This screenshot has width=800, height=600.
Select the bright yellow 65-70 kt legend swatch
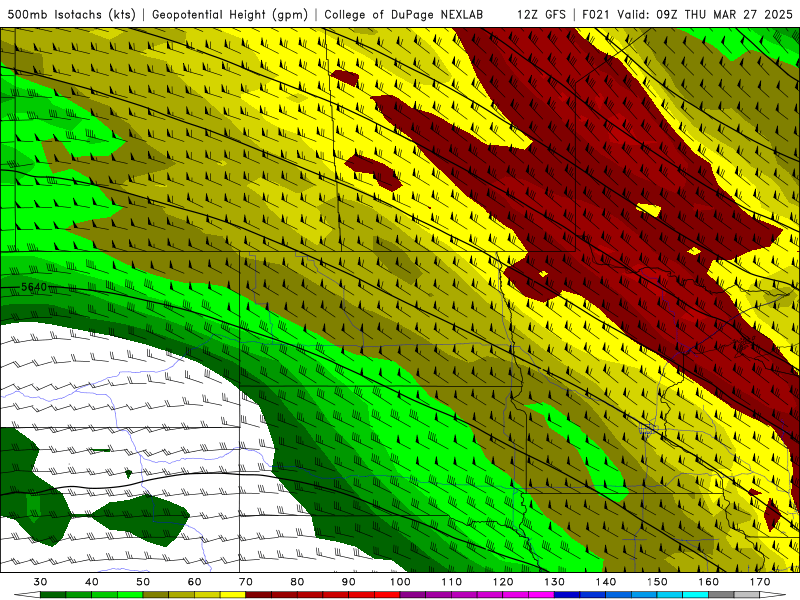233,595
